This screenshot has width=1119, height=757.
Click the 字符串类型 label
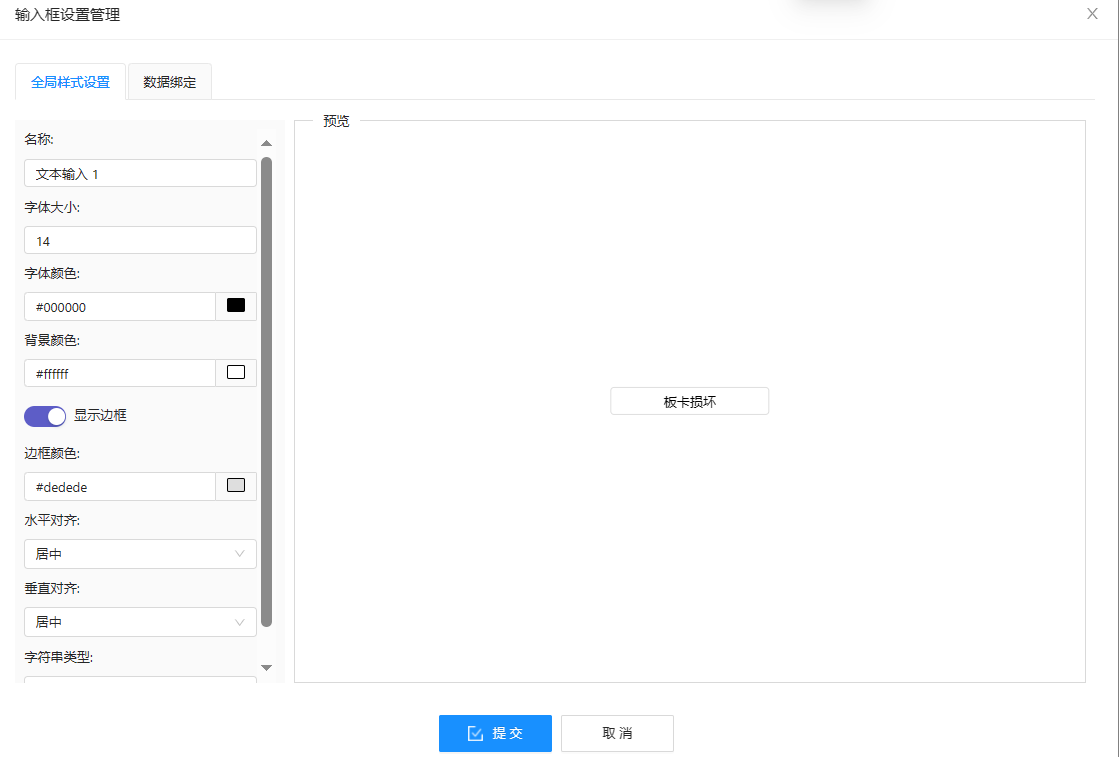pos(59,657)
